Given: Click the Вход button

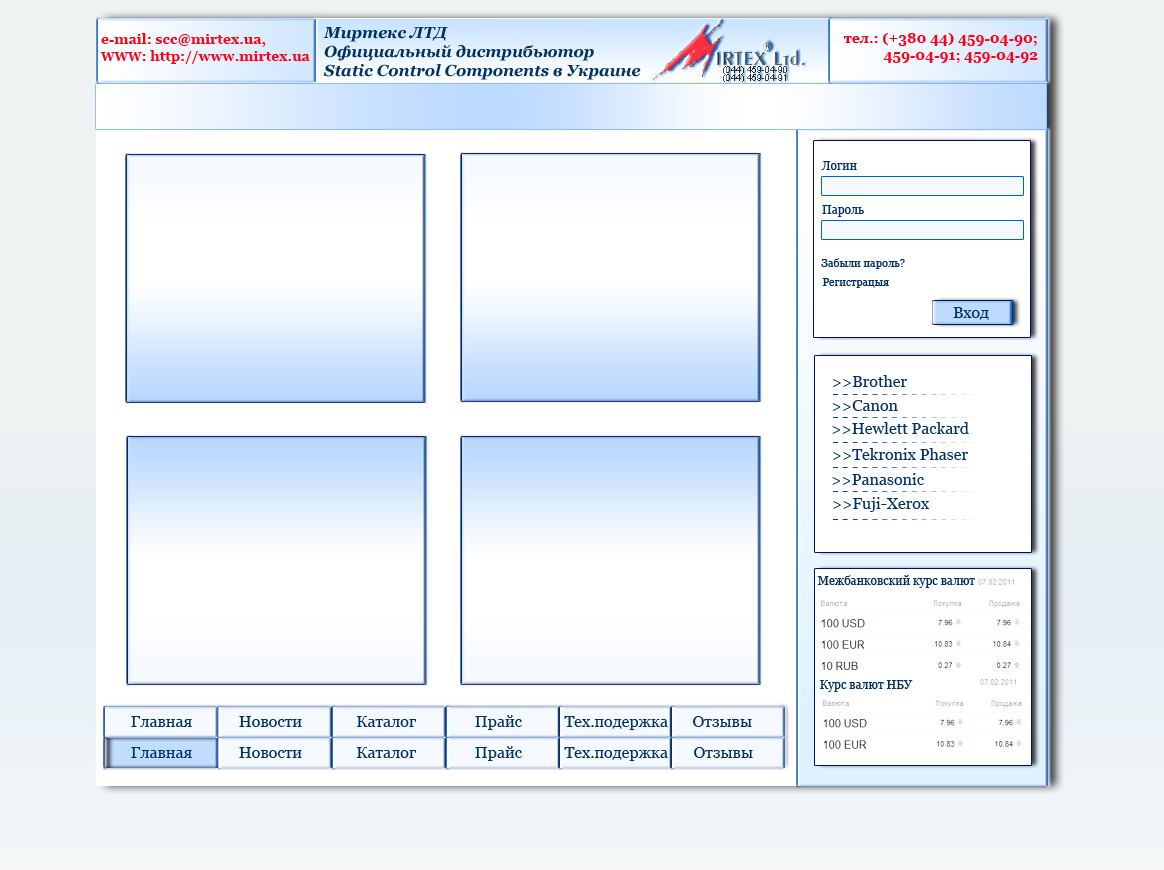Looking at the screenshot, I should pos(972,313).
